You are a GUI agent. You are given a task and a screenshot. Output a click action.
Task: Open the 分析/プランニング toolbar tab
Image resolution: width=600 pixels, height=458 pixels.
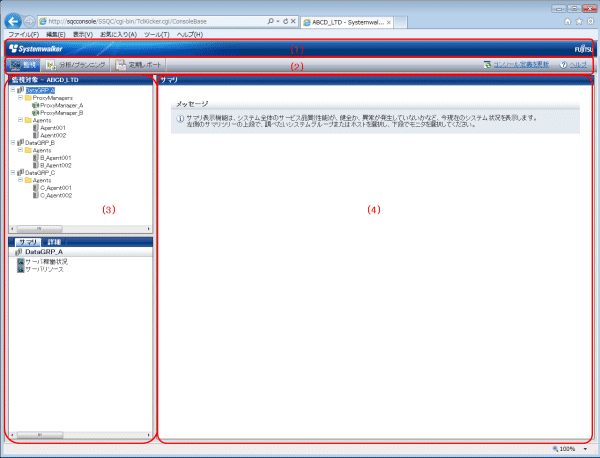click(x=76, y=65)
